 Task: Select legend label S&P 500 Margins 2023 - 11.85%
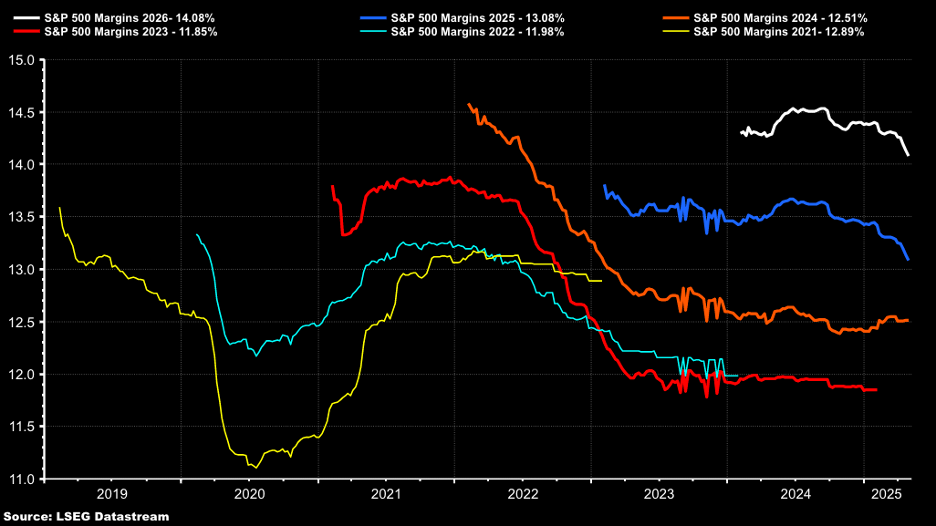(131, 32)
